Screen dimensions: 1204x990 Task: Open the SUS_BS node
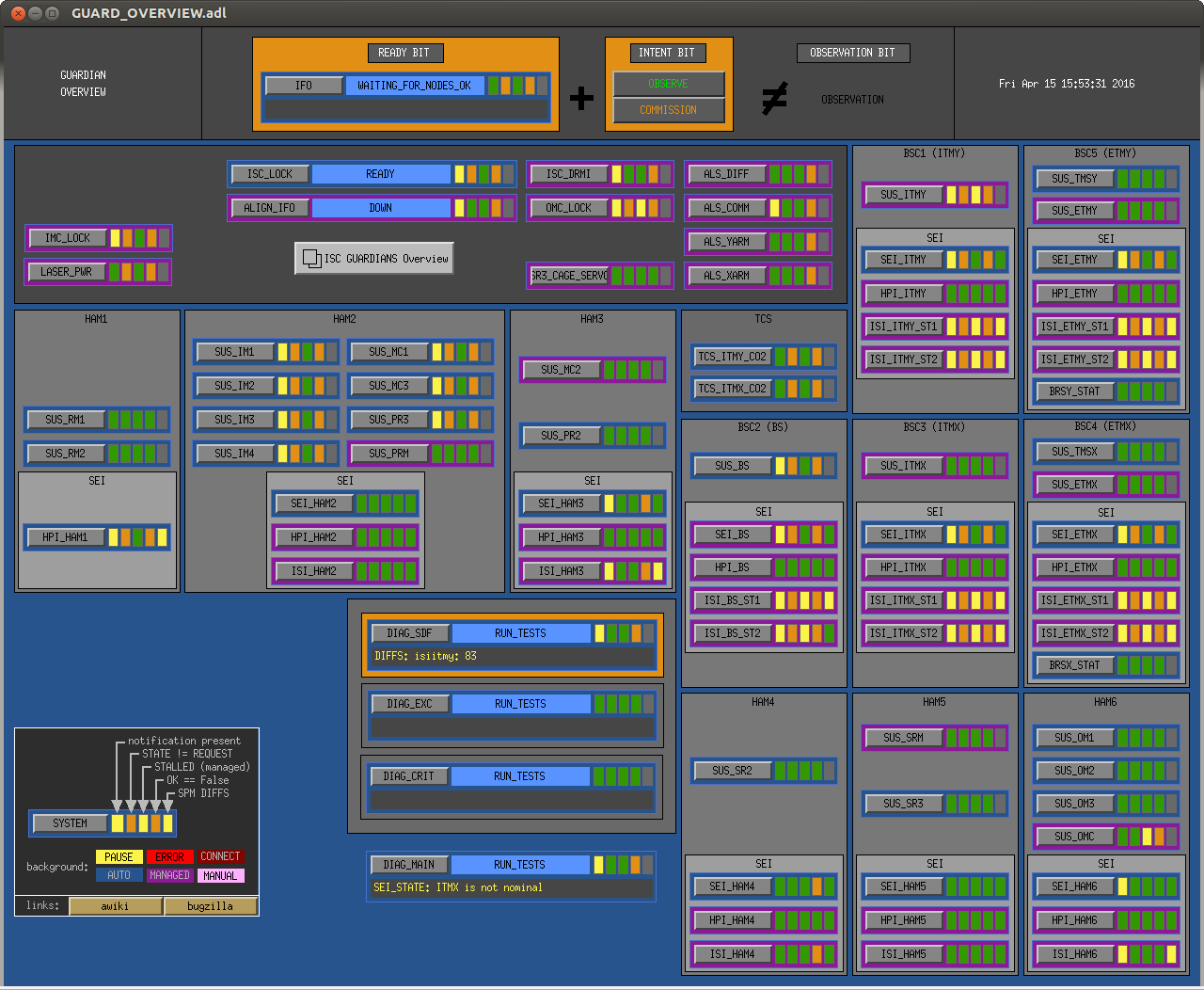click(x=733, y=466)
